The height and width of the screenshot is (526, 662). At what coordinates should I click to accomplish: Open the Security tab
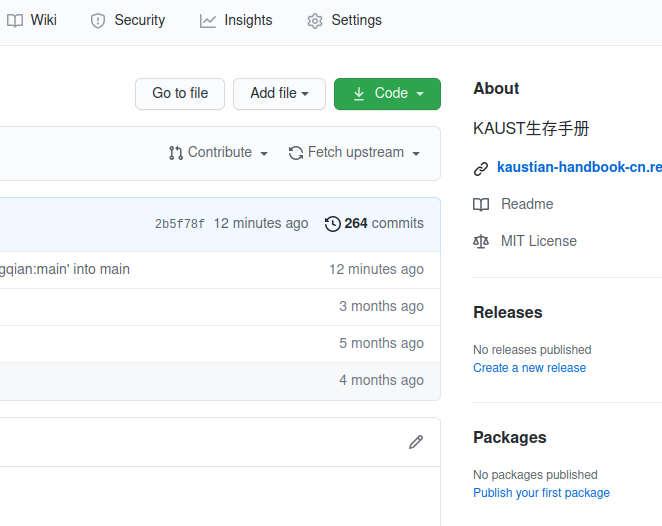pyautogui.click(x=128, y=20)
